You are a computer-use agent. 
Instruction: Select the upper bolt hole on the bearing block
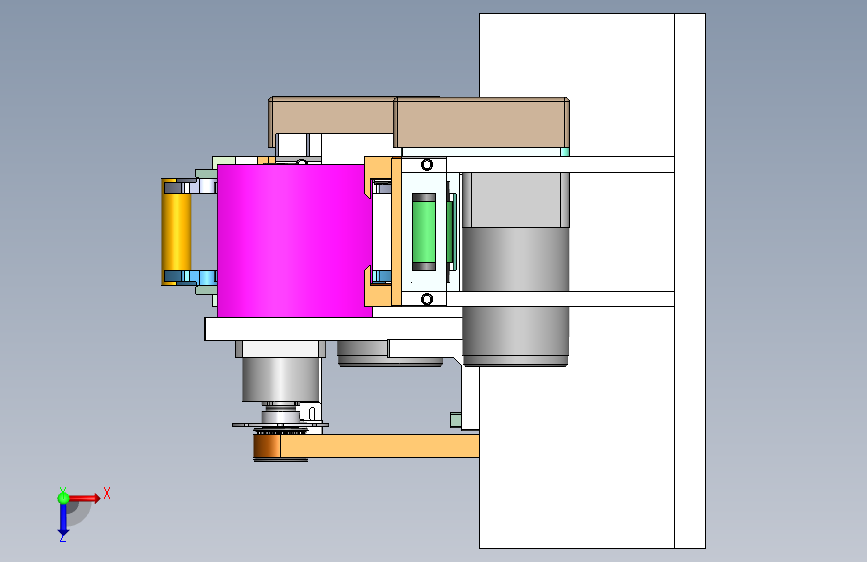point(427,164)
